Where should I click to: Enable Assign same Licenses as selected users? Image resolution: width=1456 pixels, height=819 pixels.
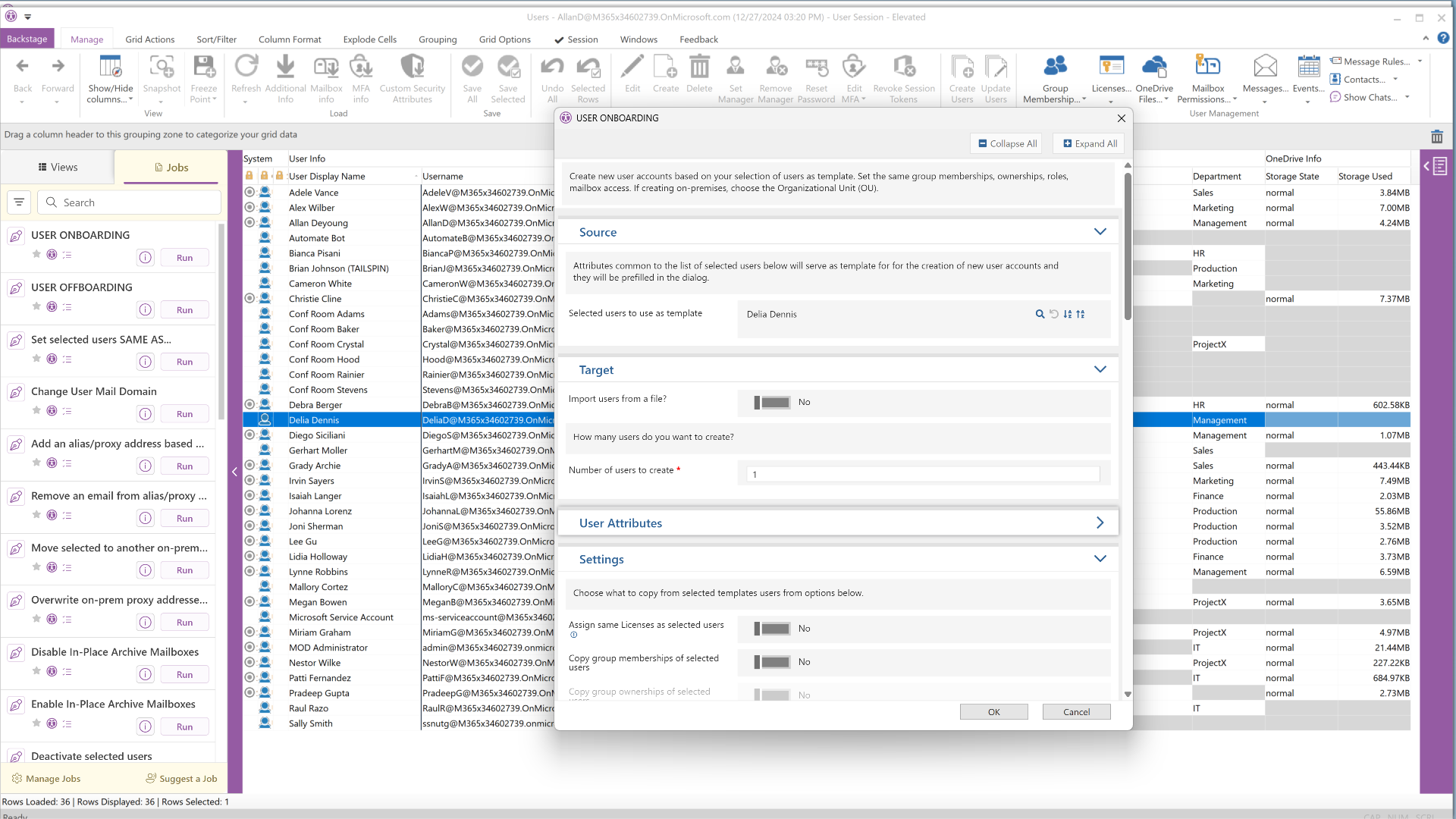[x=772, y=629]
